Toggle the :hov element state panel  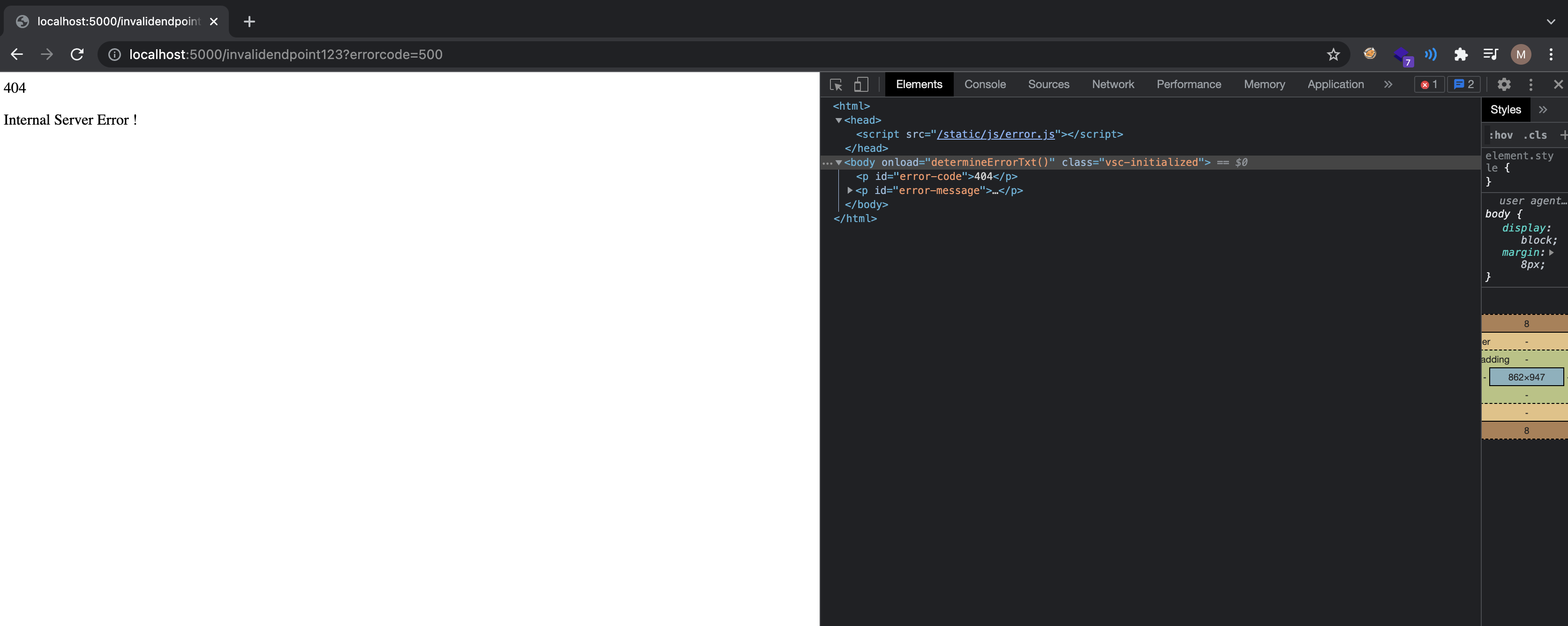click(x=1500, y=135)
